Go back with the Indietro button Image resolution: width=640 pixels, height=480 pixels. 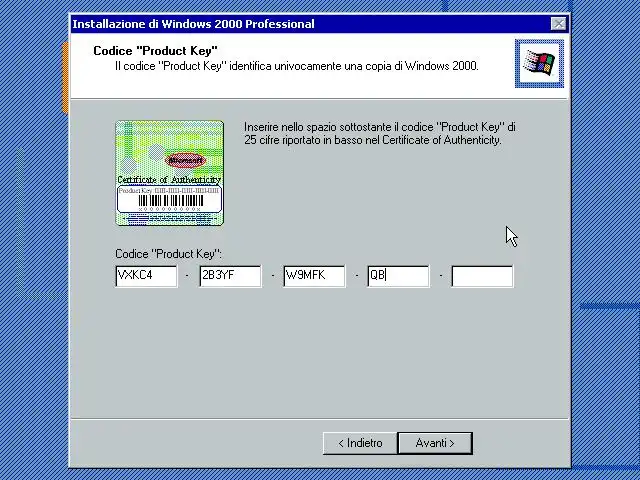click(x=360, y=443)
